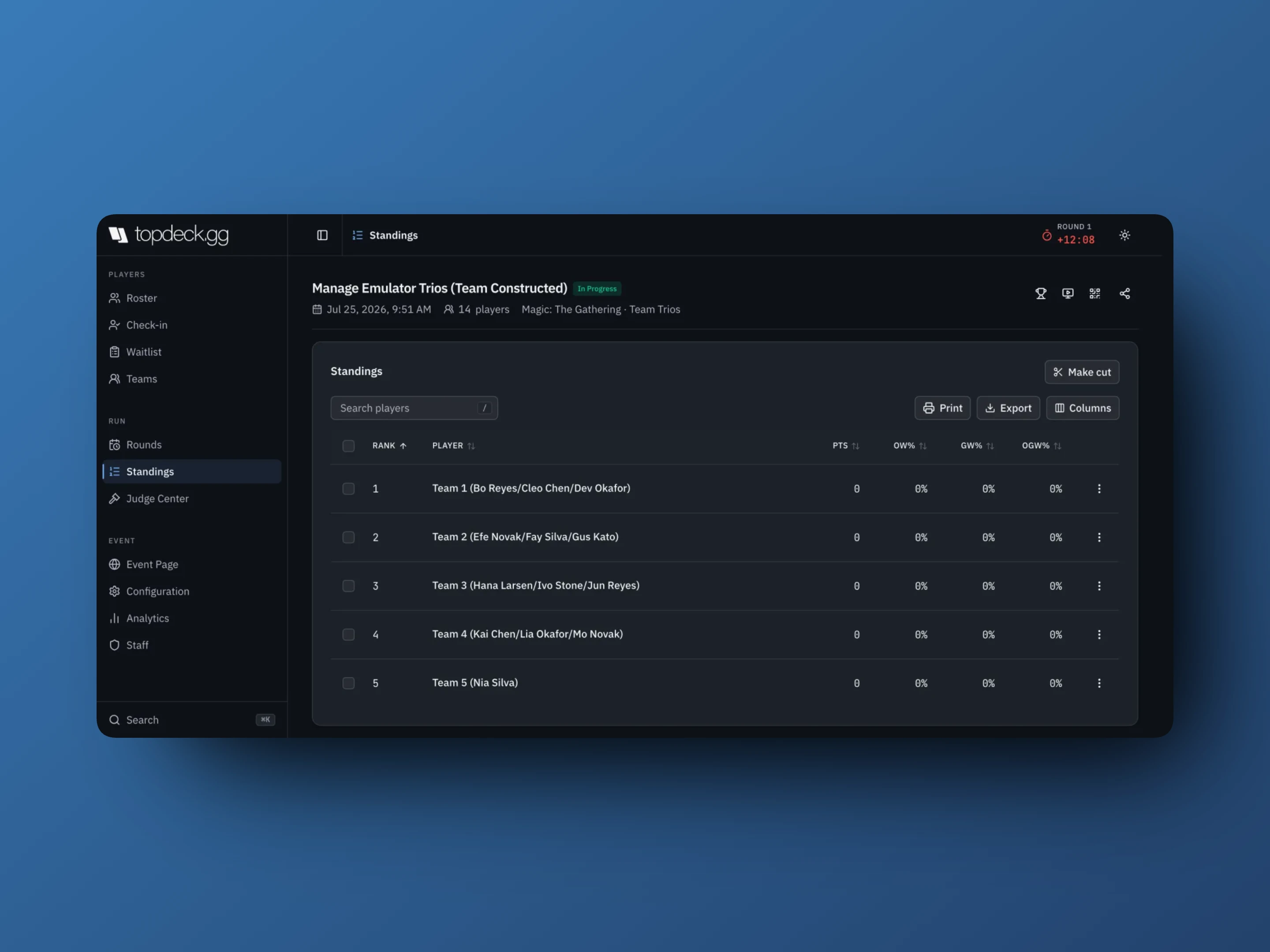Click the share icon
Viewport: 1270px width, 952px height.
click(1124, 293)
